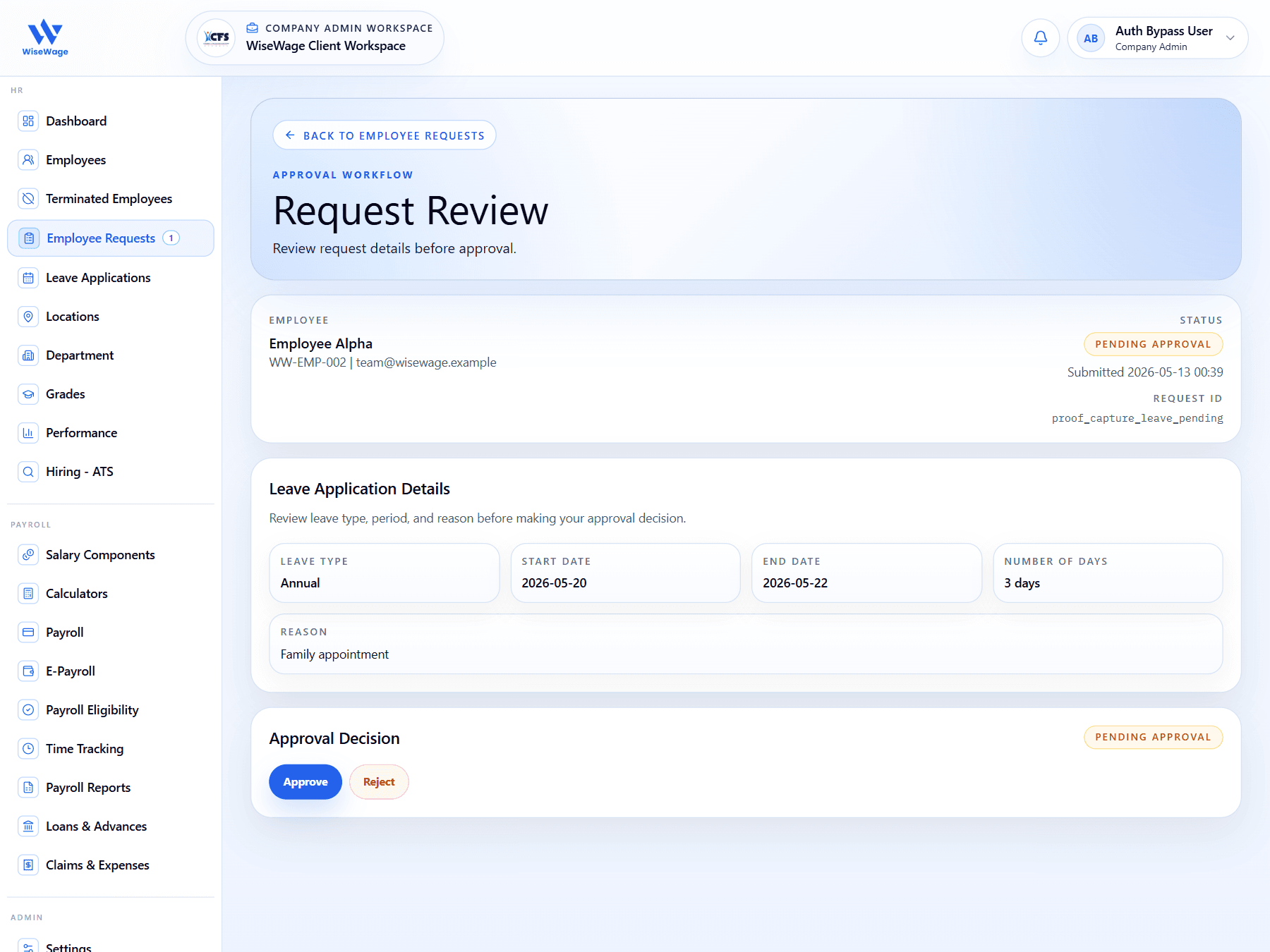Click the Employee Requests clipboard icon

[x=29, y=238]
